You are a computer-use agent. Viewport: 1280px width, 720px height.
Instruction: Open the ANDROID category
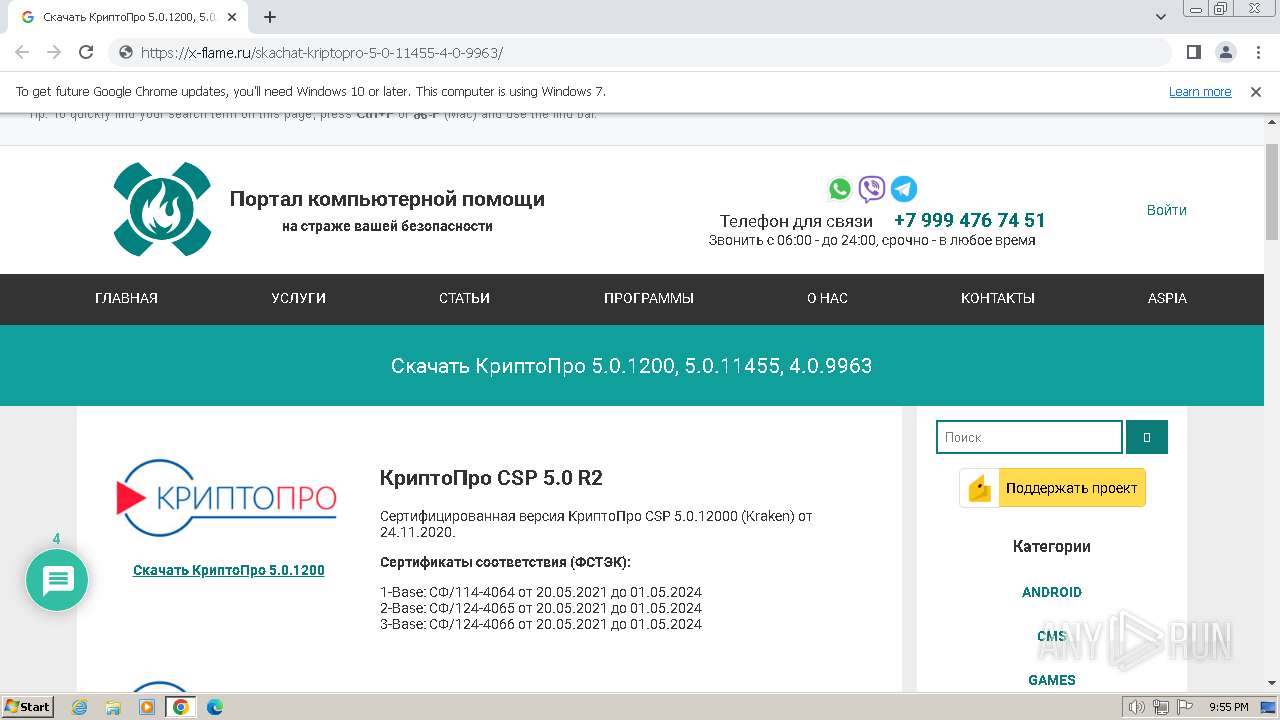click(x=1052, y=592)
